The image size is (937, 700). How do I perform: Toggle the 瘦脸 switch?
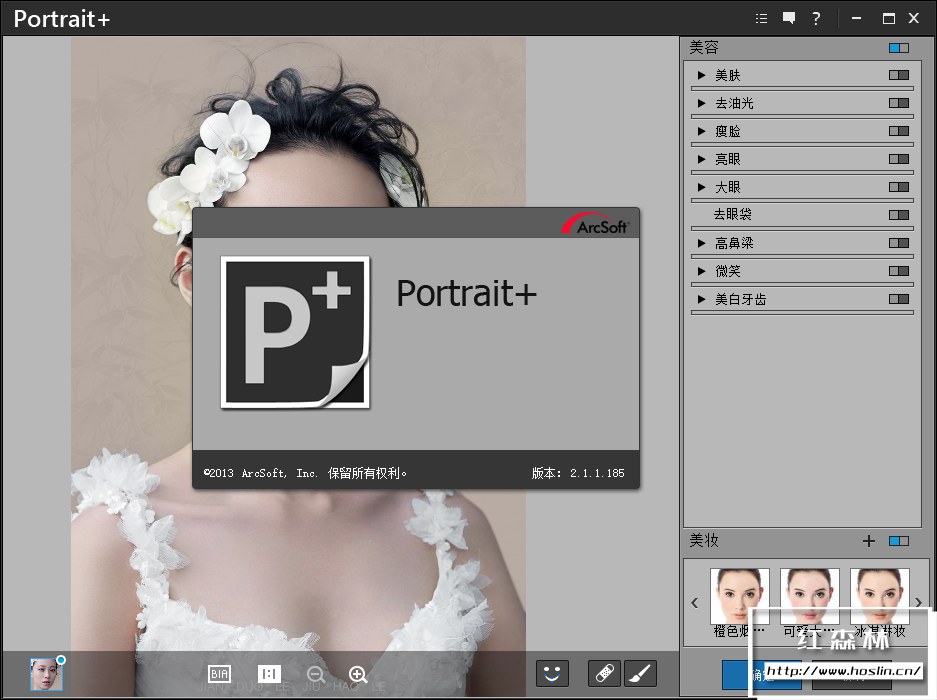pos(899,131)
